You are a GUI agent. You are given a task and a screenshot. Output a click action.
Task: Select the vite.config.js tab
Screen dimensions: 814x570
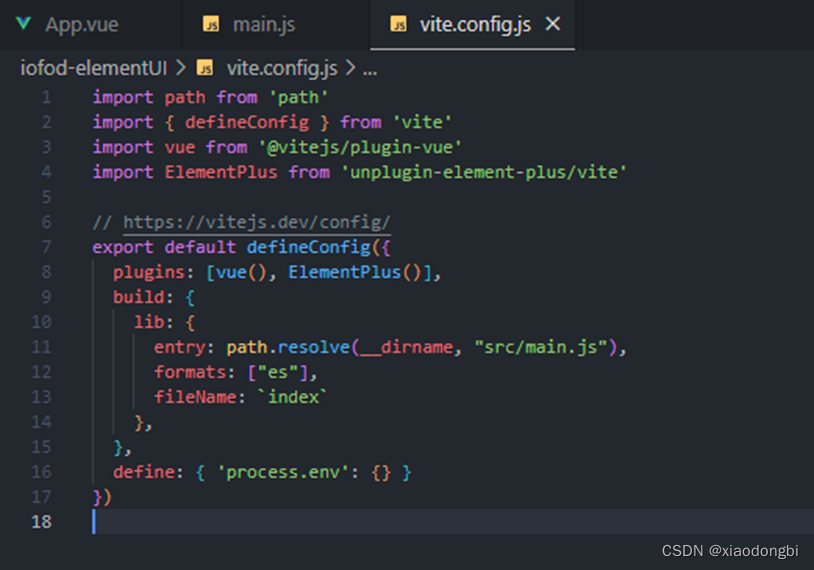tap(472, 24)
